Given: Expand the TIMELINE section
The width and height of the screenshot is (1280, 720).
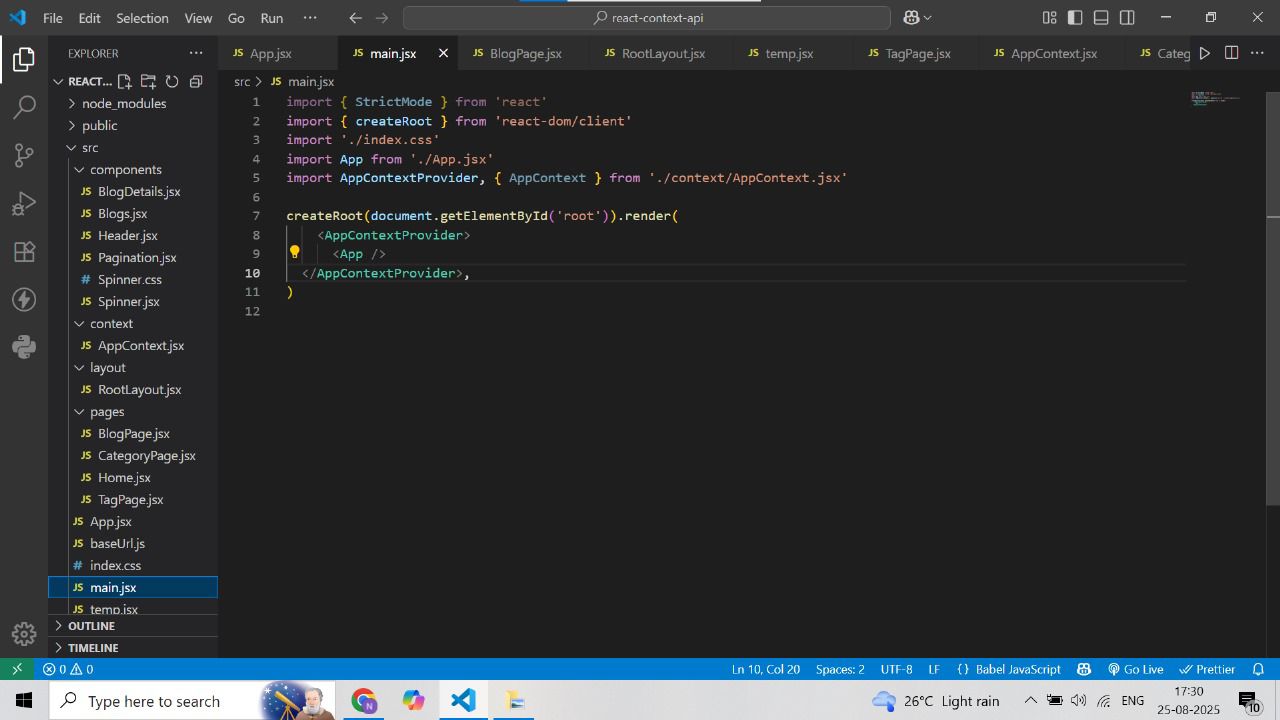Looking at the screenshot, I should (x=133, y=647).
